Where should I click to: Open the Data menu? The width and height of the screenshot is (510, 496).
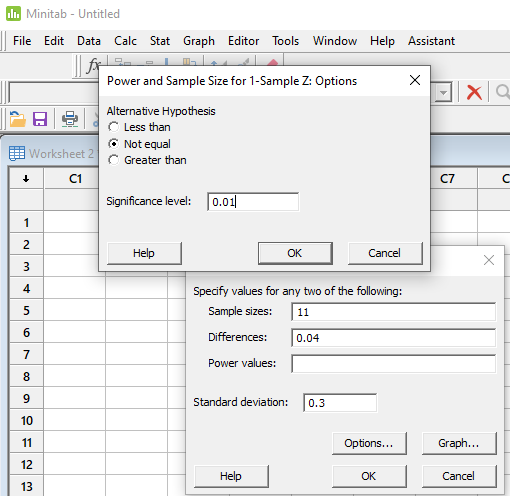89,41
